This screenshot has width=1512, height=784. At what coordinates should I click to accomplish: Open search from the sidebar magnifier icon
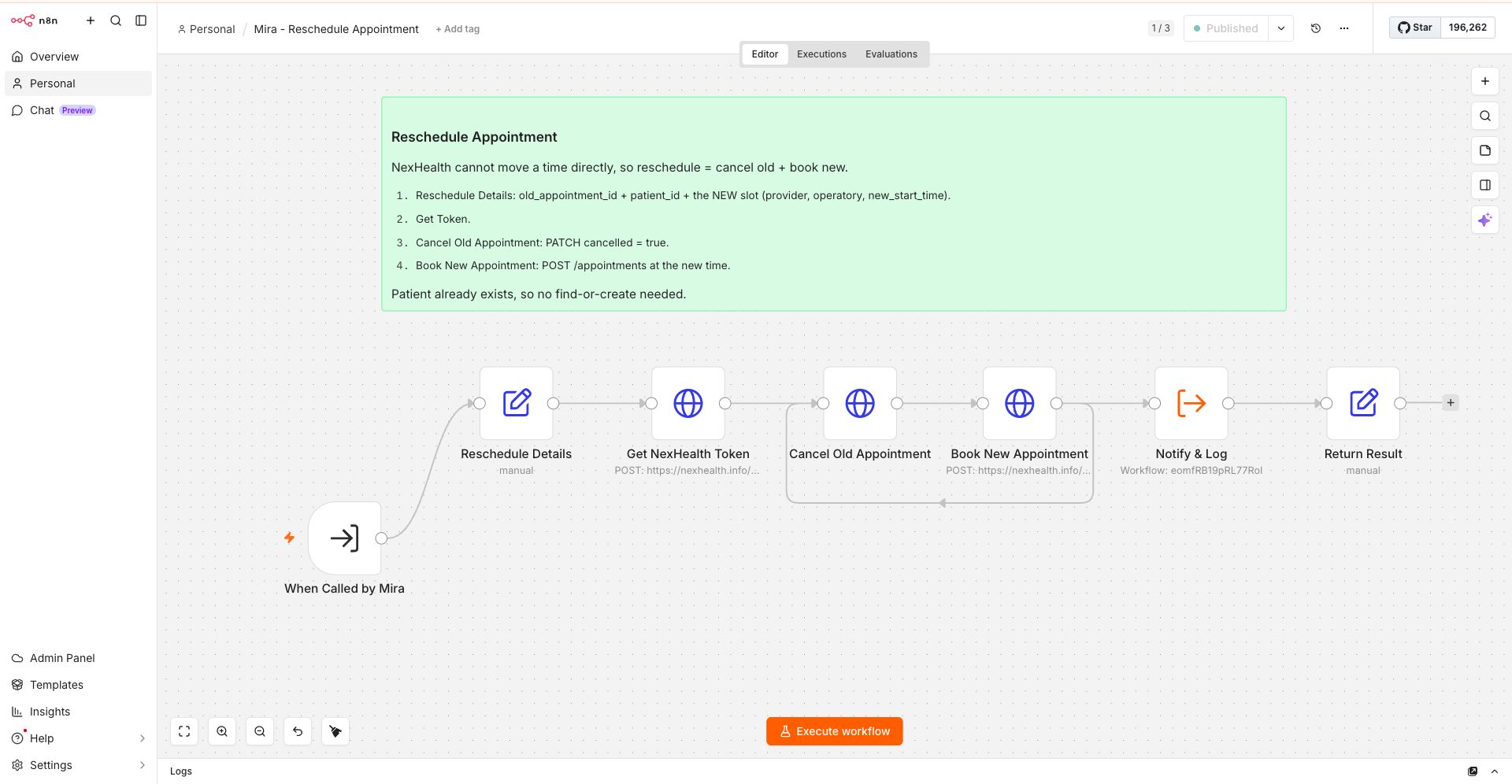116,20
